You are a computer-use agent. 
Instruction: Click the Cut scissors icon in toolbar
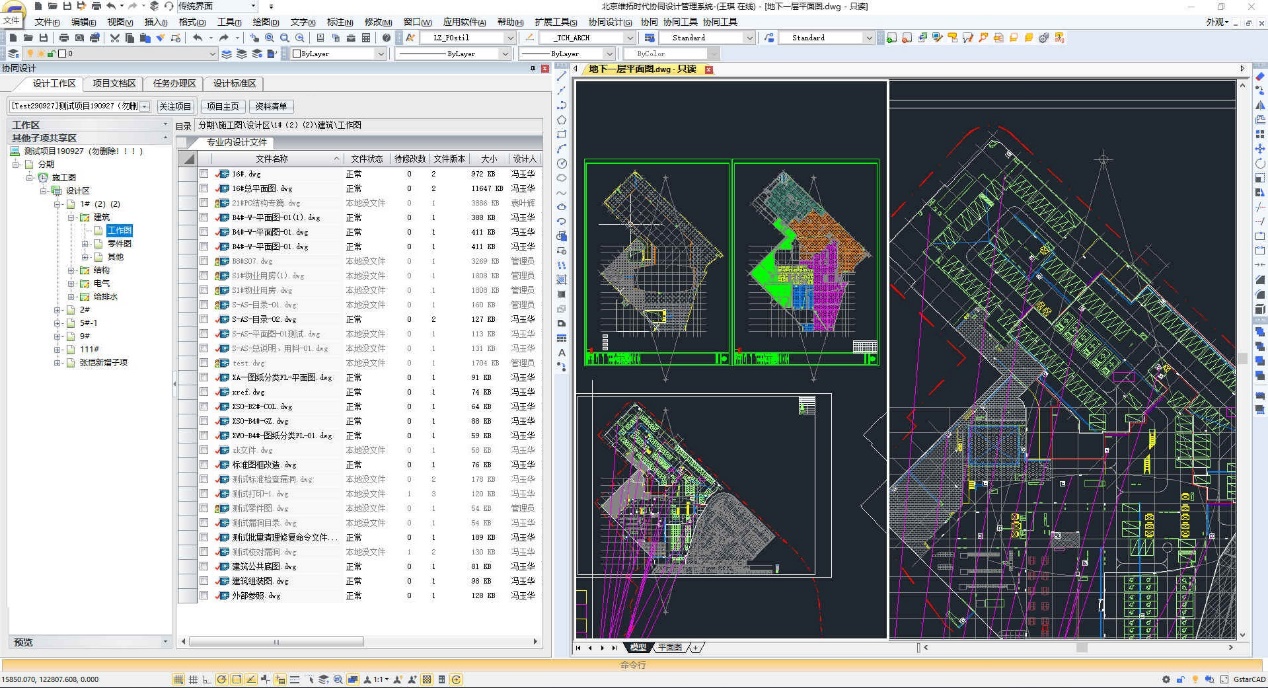[x=114, y=38]
